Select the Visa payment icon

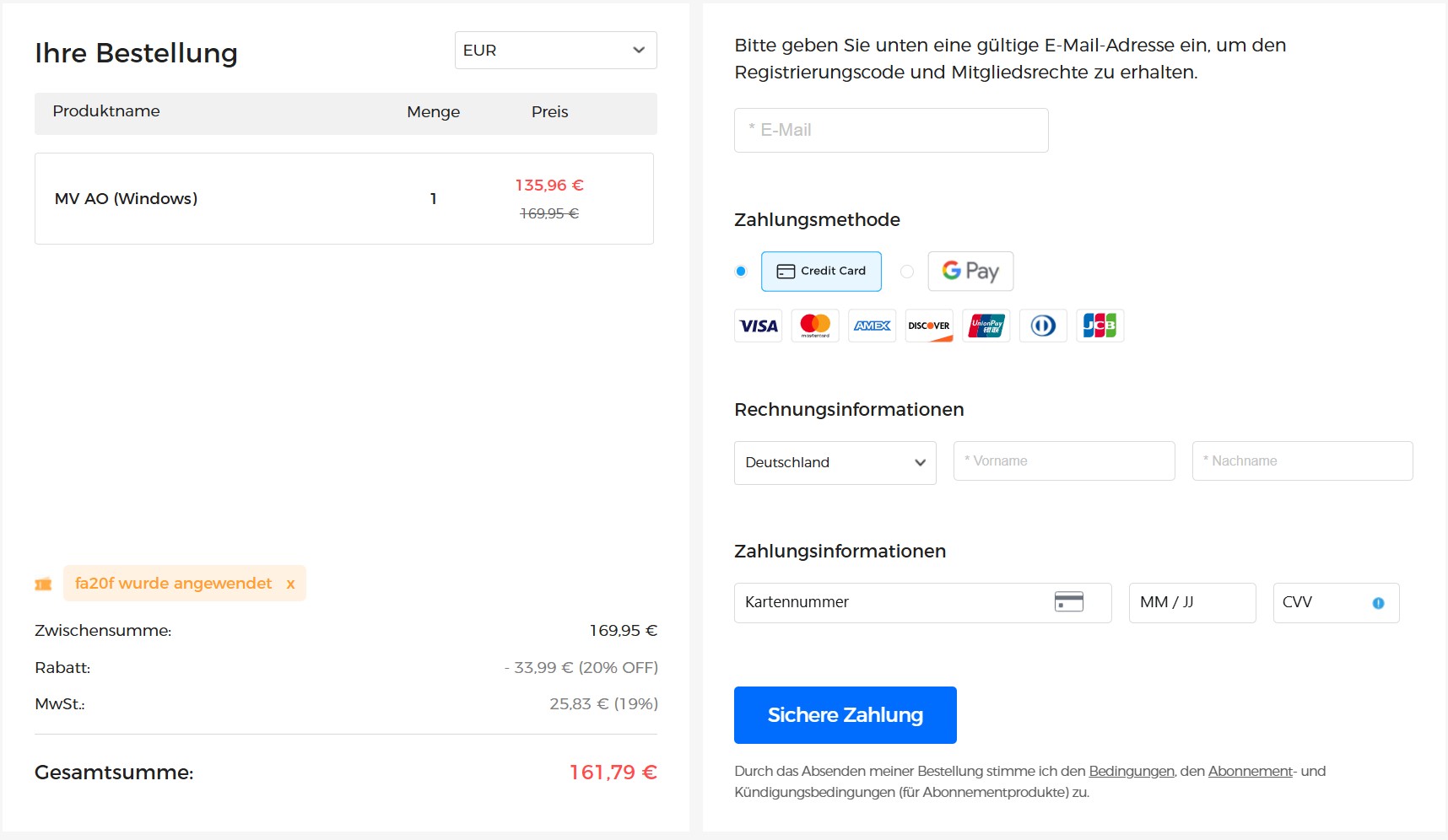[x=758, y=326]
